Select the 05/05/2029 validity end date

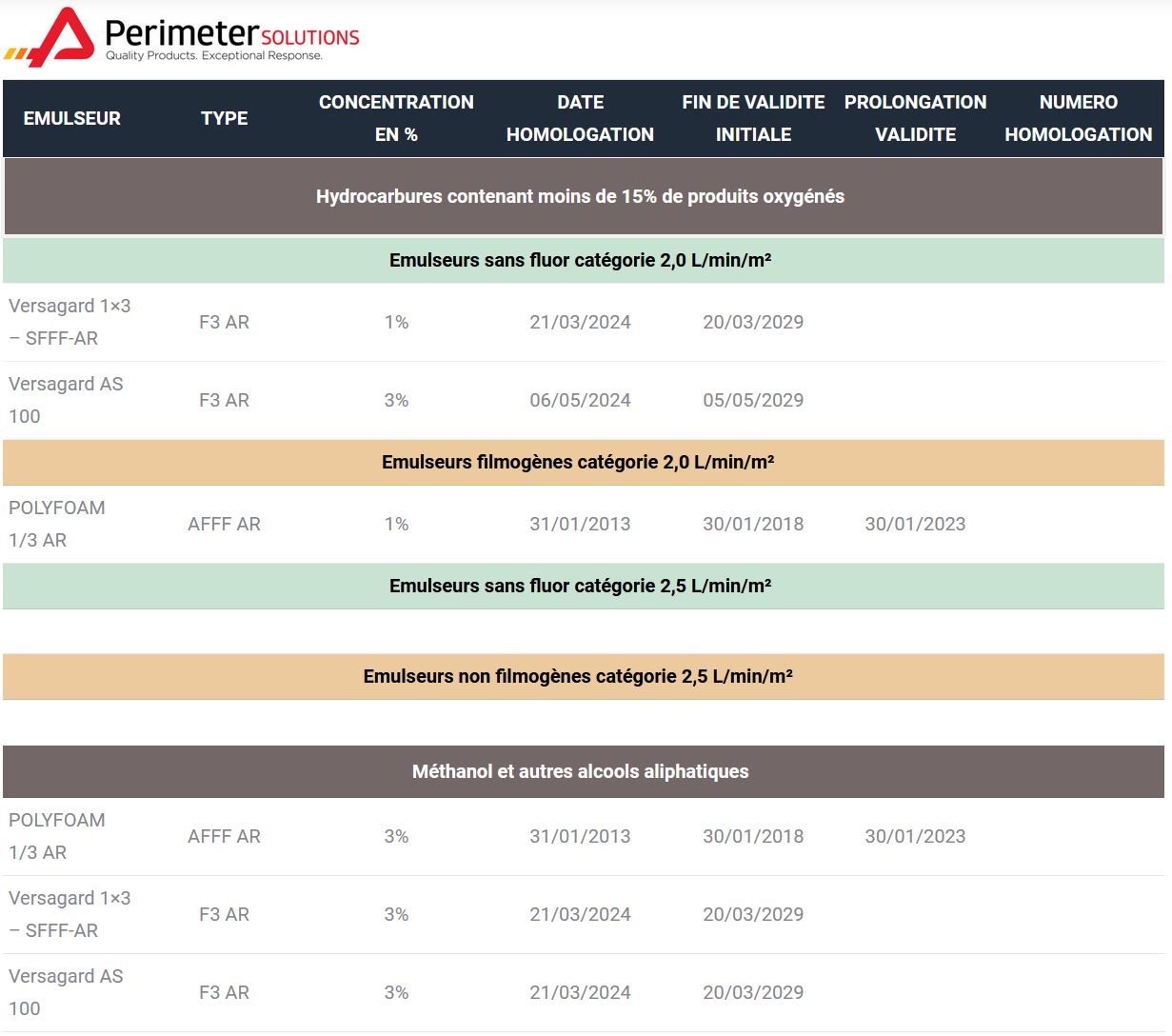[x=753, y=400]
